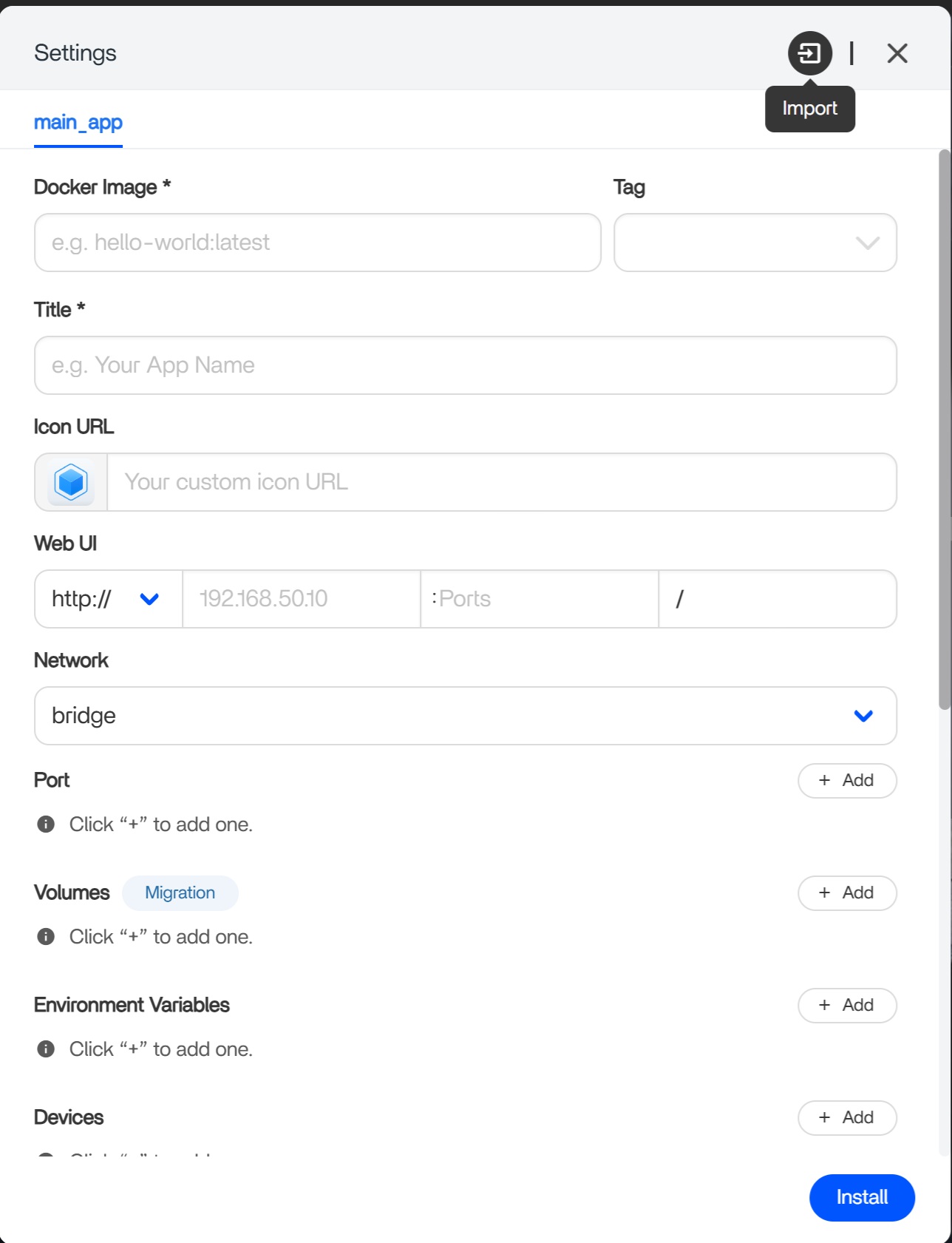
Task: Click the info icon under Environment Variables
Action: [46, 1049]
